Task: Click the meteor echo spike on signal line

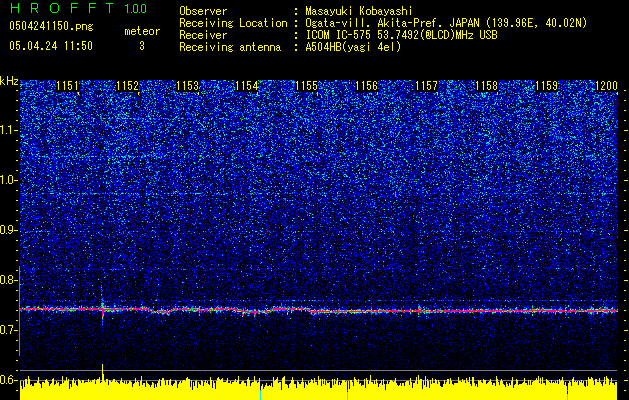Action: (x=102, y=308)
